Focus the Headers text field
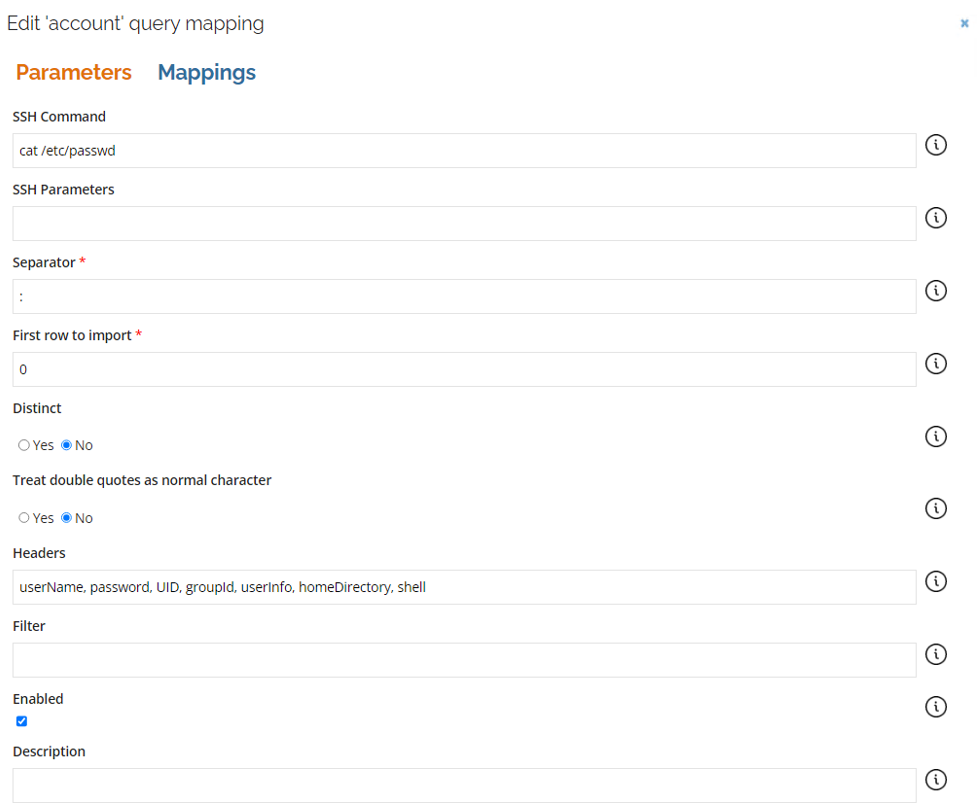This screenshot has height=812, width=980. (464, 587)
